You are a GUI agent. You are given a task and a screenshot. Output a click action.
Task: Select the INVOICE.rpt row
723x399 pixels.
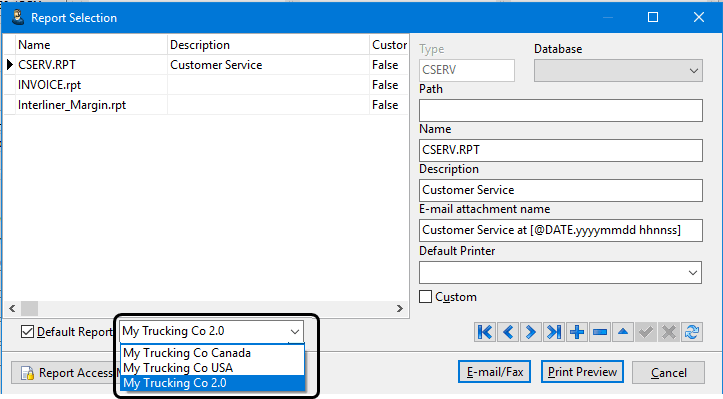pyautogui.click(x=206, y=85)
